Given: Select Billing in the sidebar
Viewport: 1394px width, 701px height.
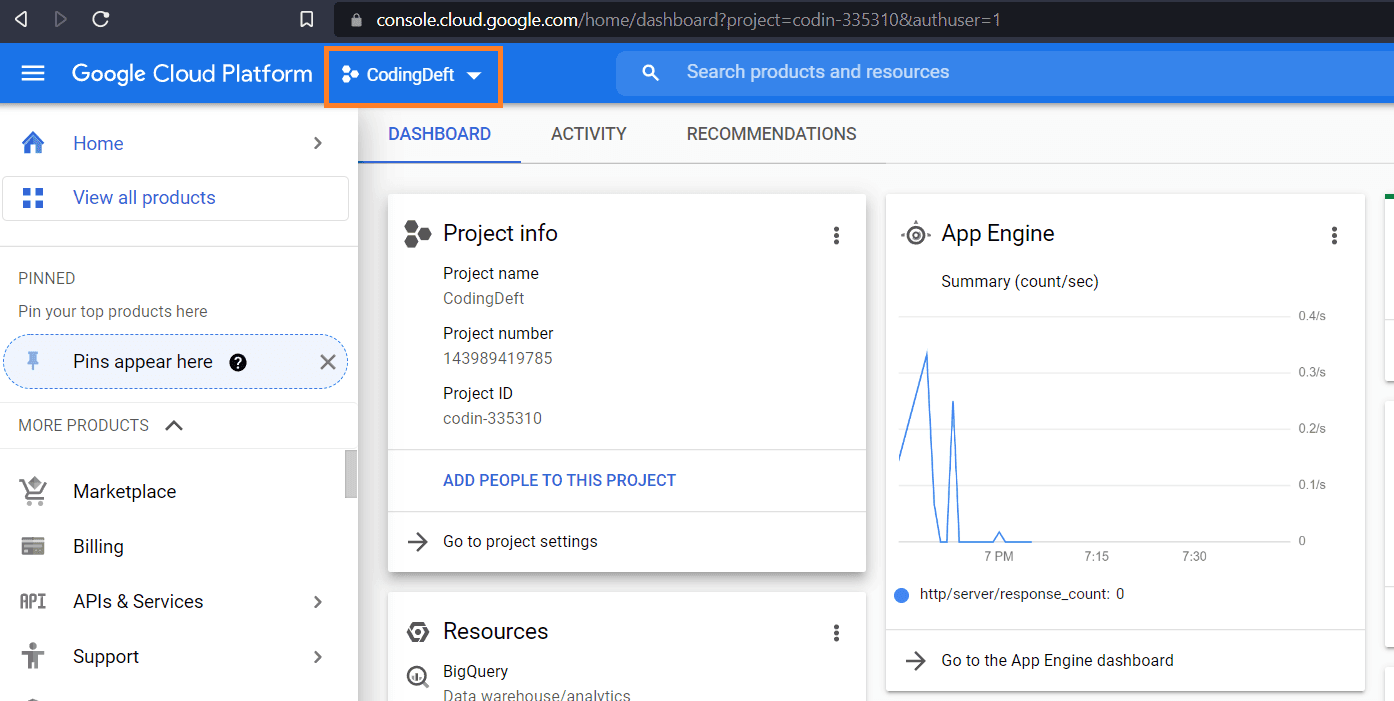Looking at the screenshot, I should click(98, 547).
